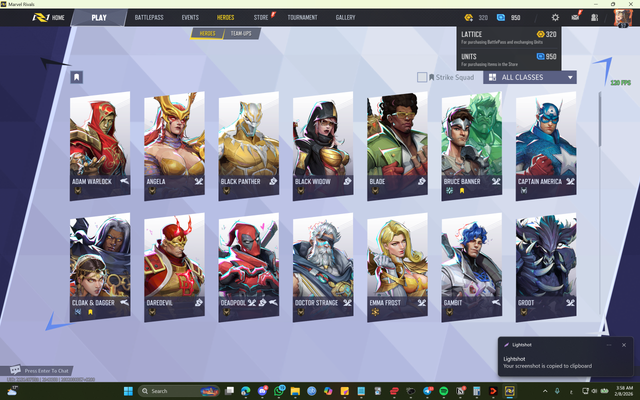This screenshot has width=640, height=400.
Task: Open WhatsApp from the taskbar
Action: pyautogui.click(x=279, y=391)
